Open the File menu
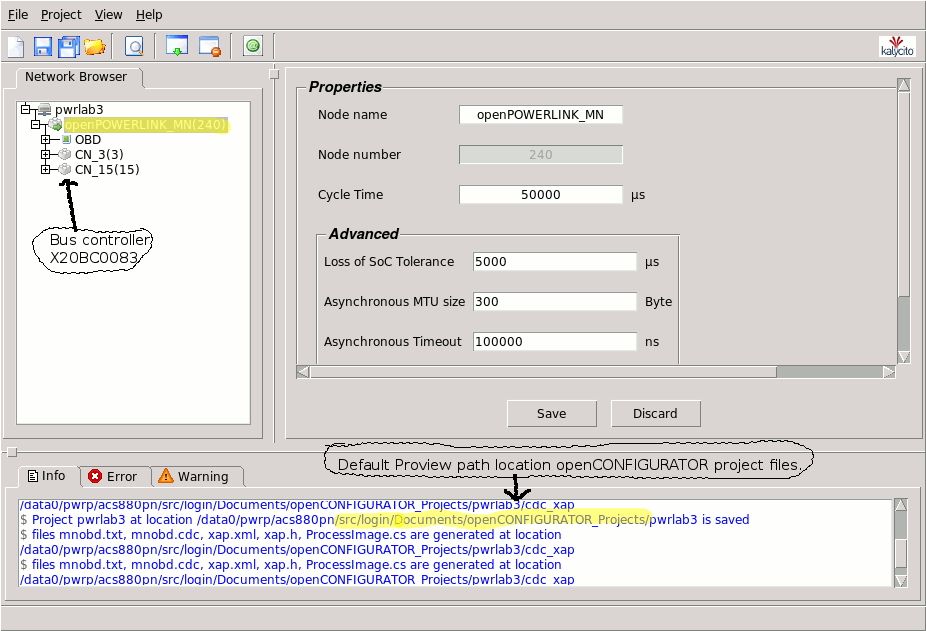926x631 pixels. pyautogui.click(x=18, y=15)
